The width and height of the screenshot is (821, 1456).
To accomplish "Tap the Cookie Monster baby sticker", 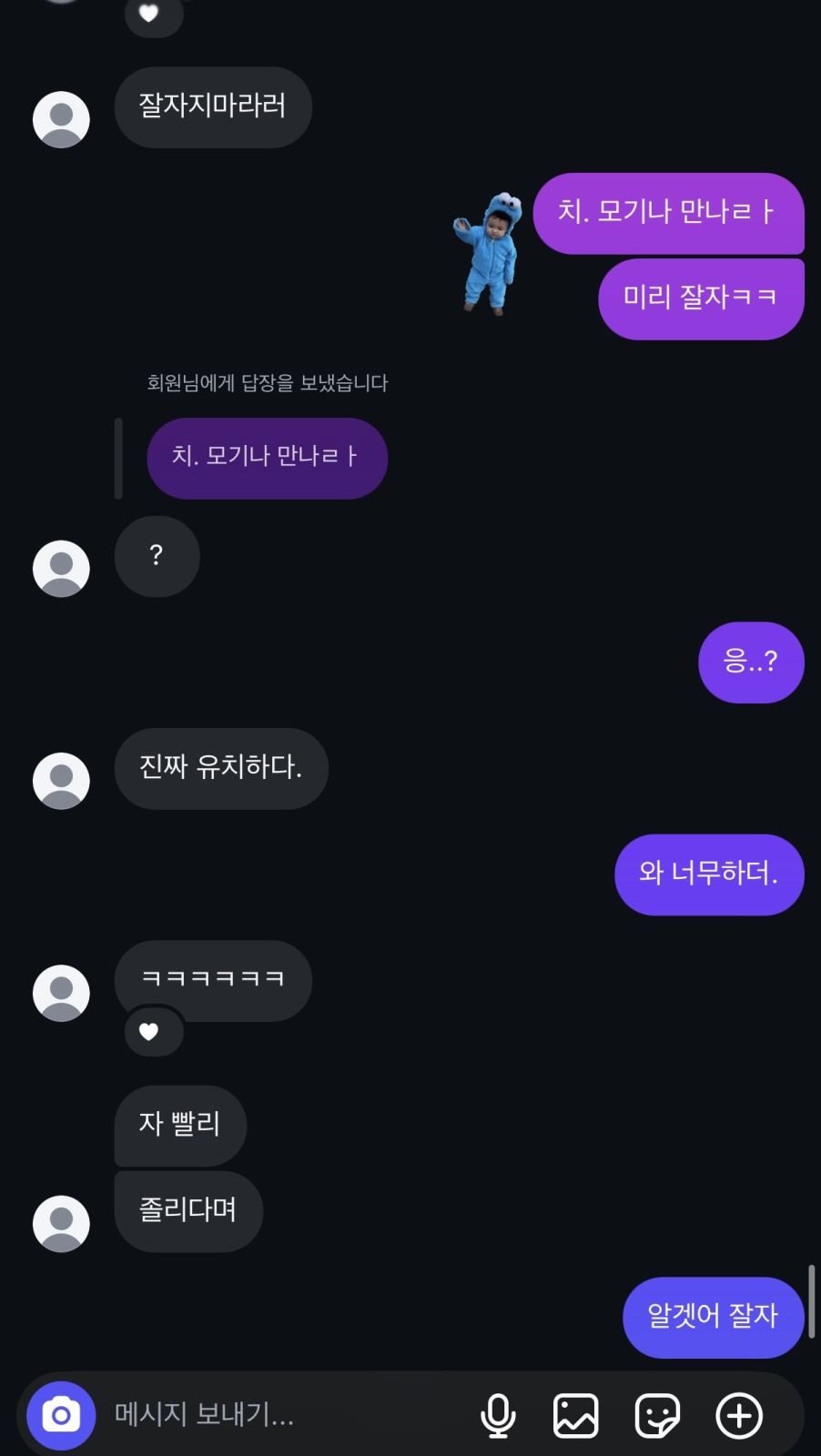I will pos(489,253).
